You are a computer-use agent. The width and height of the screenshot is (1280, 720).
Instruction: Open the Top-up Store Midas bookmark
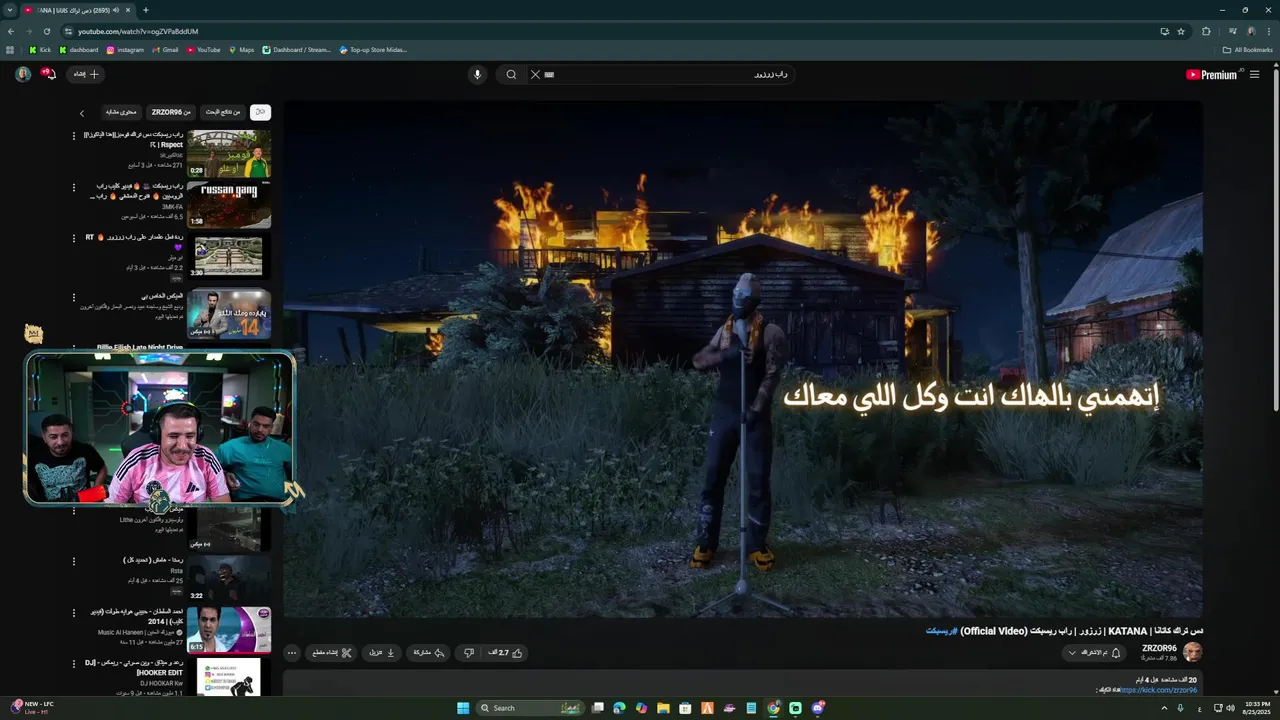click(x=373, y=50)
